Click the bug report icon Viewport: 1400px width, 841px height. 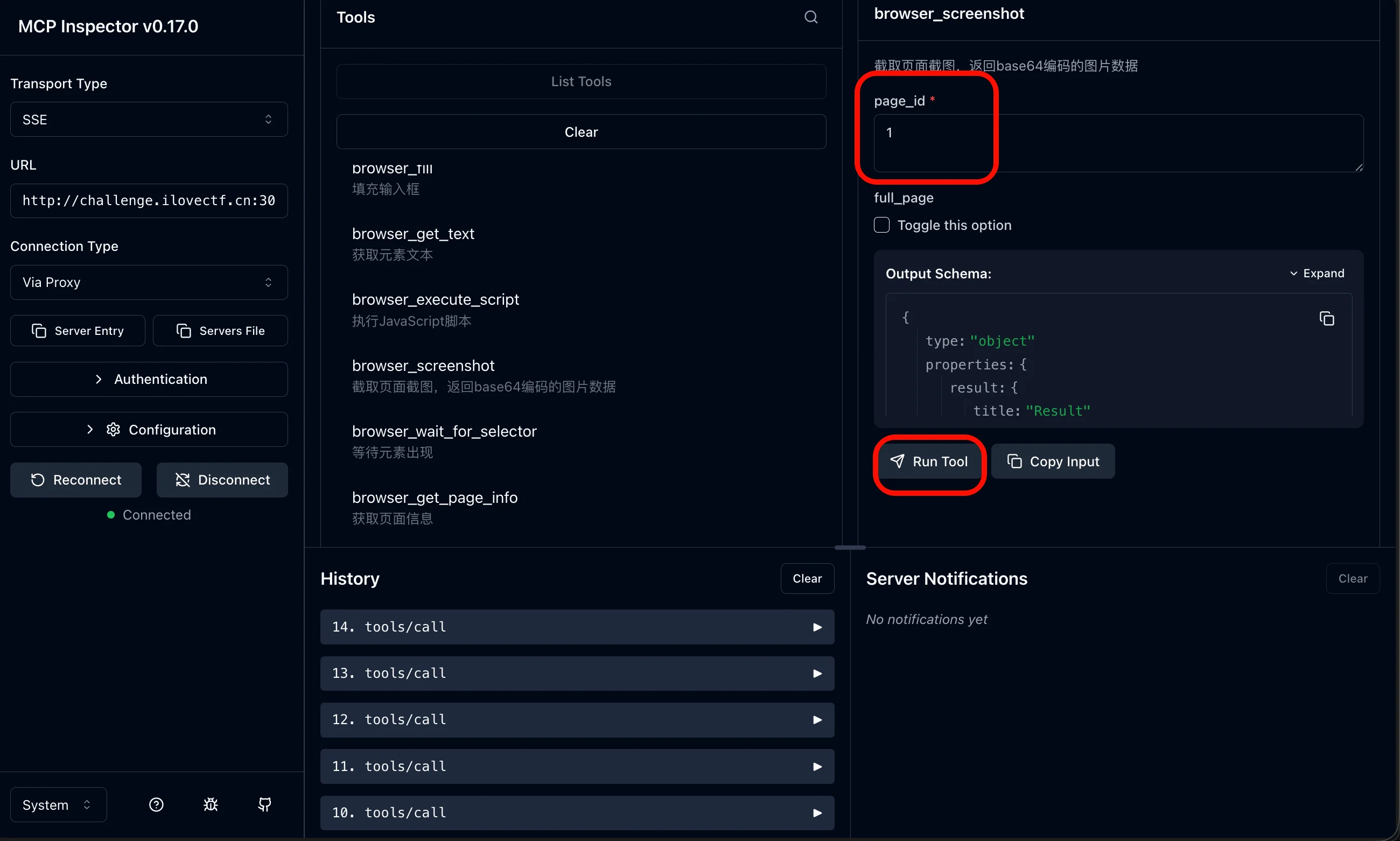click(211, 804)
